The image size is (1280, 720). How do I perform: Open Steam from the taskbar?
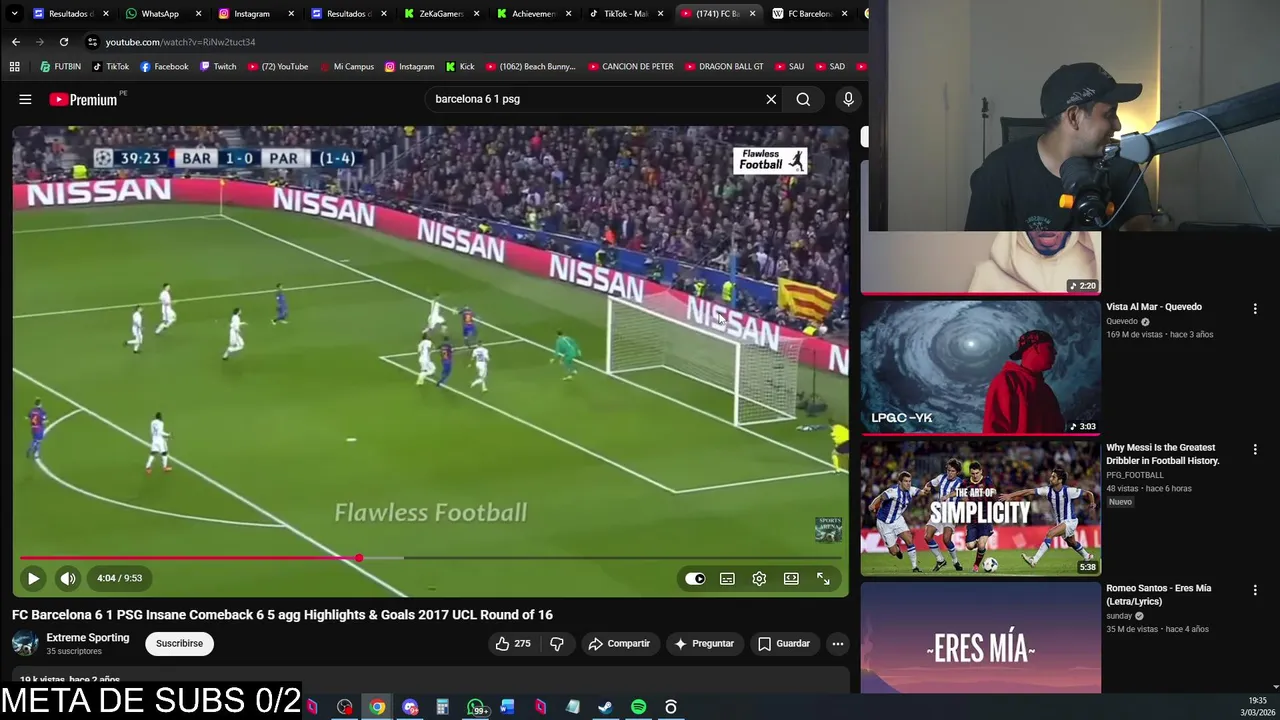coord(605,707)
